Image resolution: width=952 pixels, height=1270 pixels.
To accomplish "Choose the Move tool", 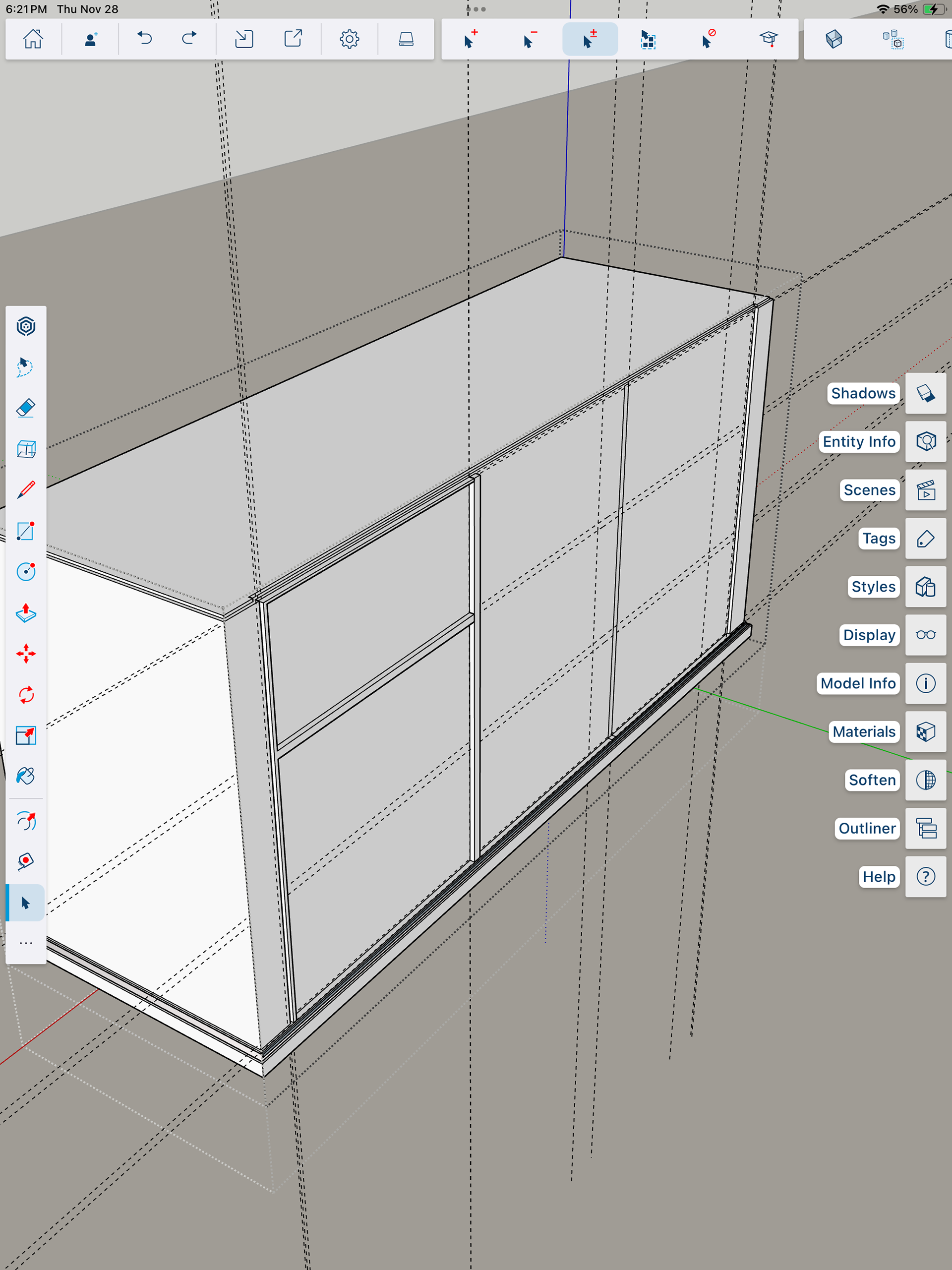I will click(x=26, y=654).
